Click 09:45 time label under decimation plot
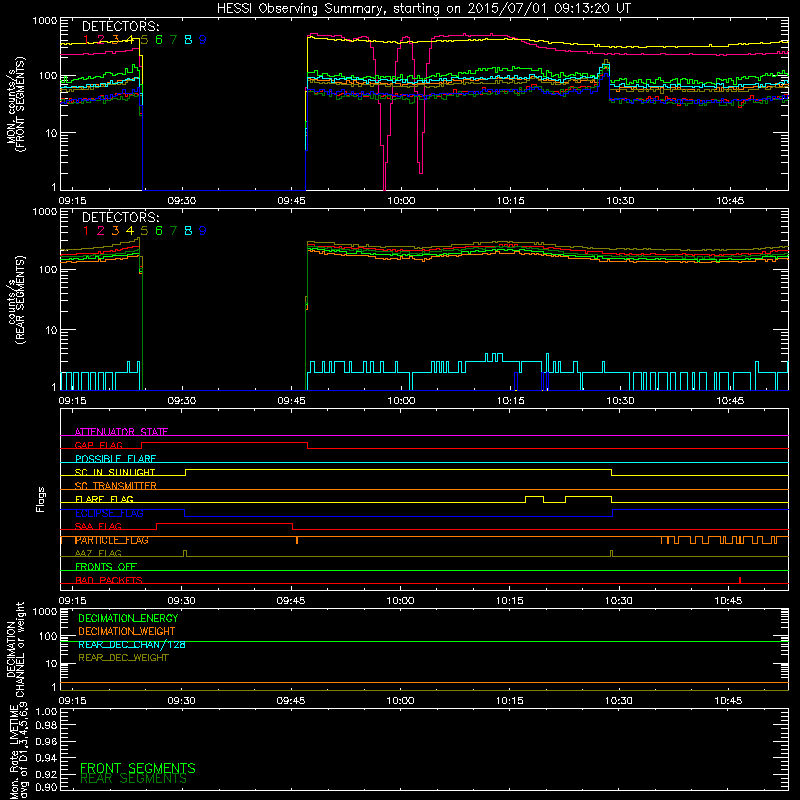 click(x=291, y=701)
